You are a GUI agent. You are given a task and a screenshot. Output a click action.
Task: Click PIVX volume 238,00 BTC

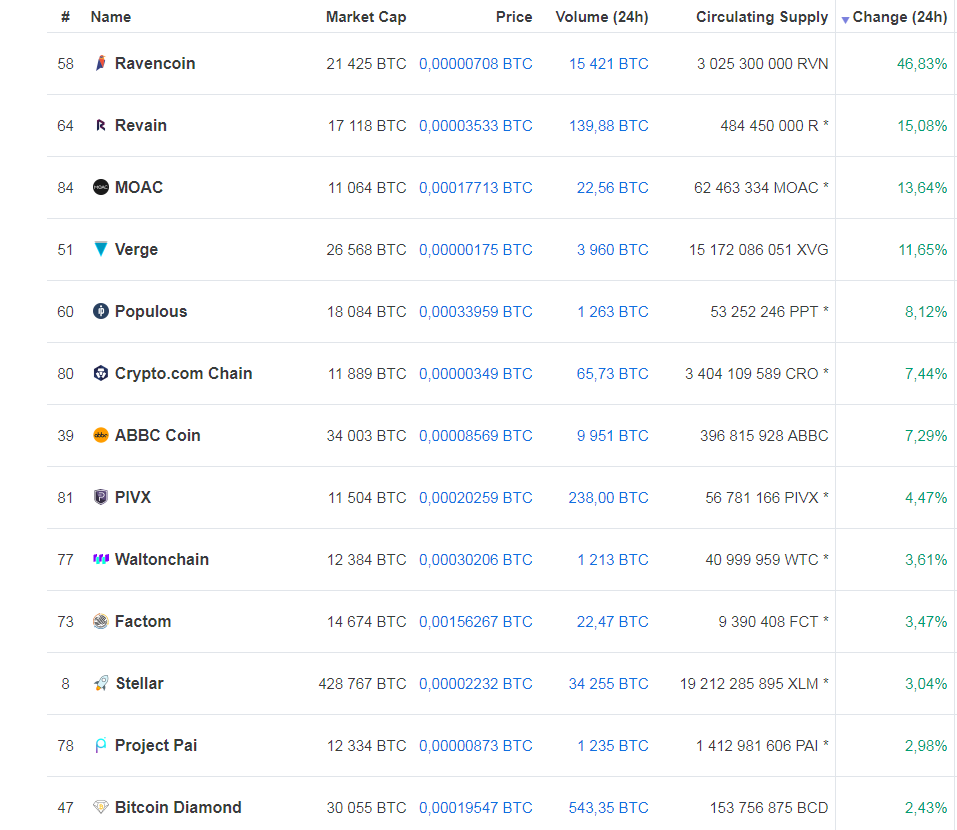point(609,498)
